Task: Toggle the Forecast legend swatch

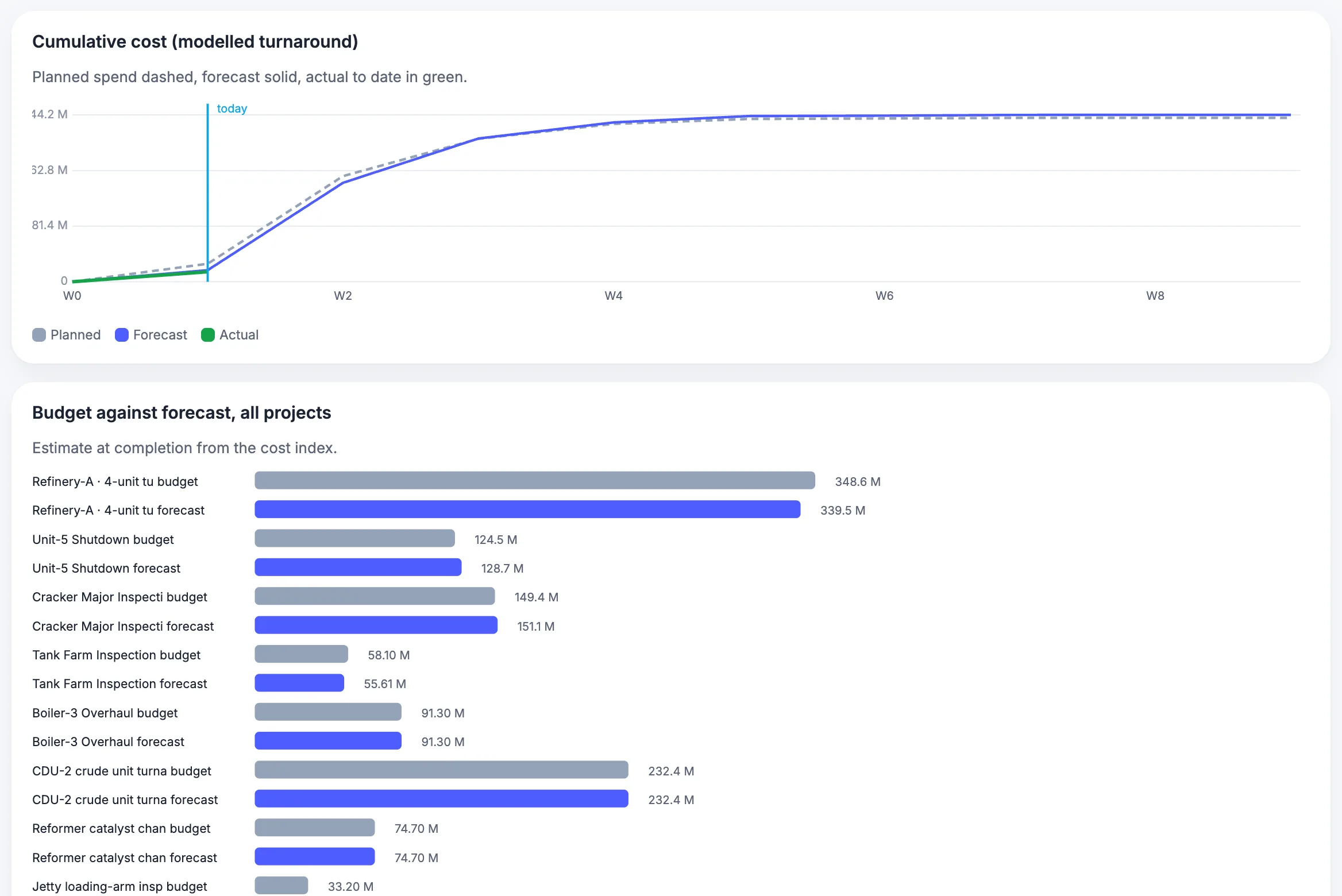Action: tap(122, 335)
